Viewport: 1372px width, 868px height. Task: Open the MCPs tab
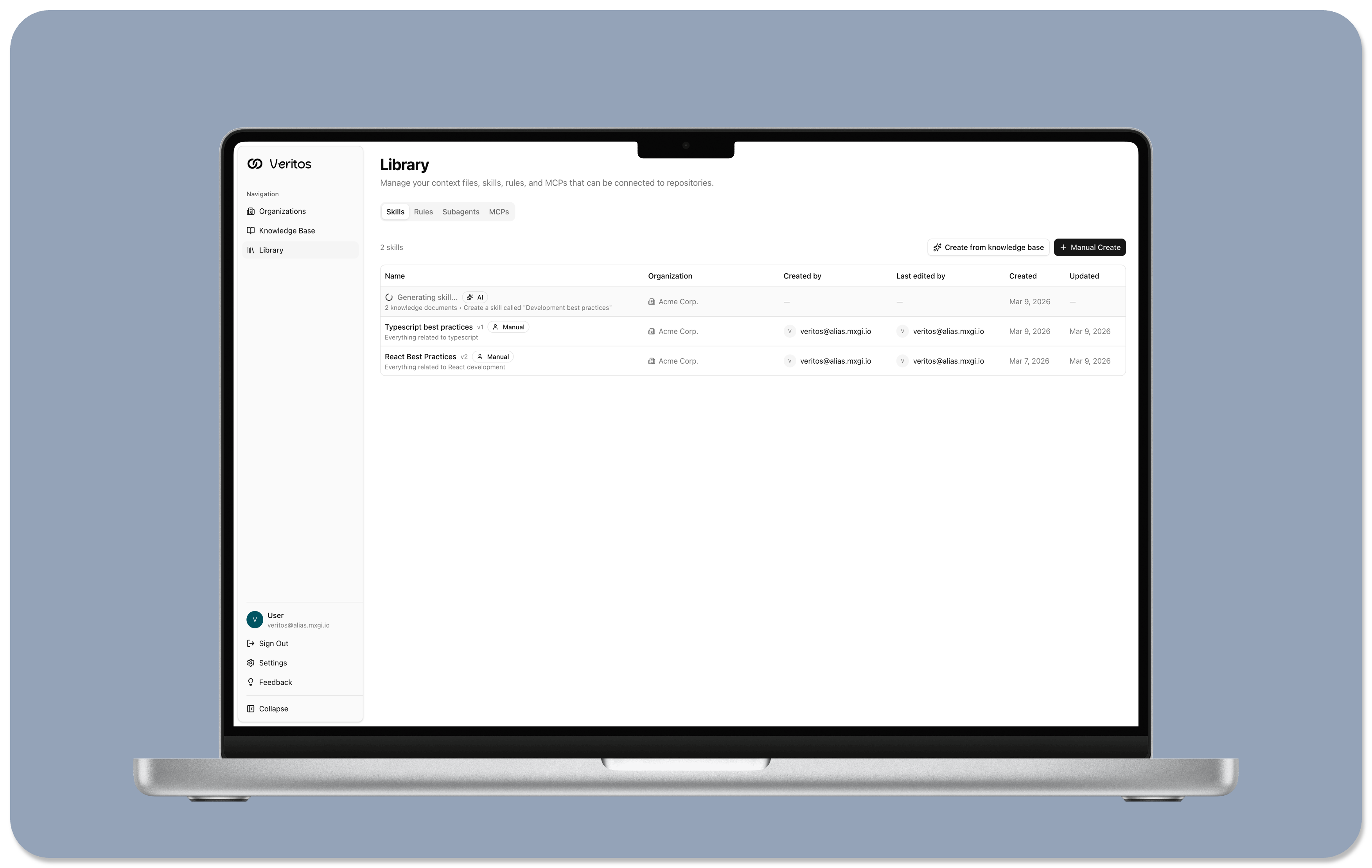click(499, 212)
